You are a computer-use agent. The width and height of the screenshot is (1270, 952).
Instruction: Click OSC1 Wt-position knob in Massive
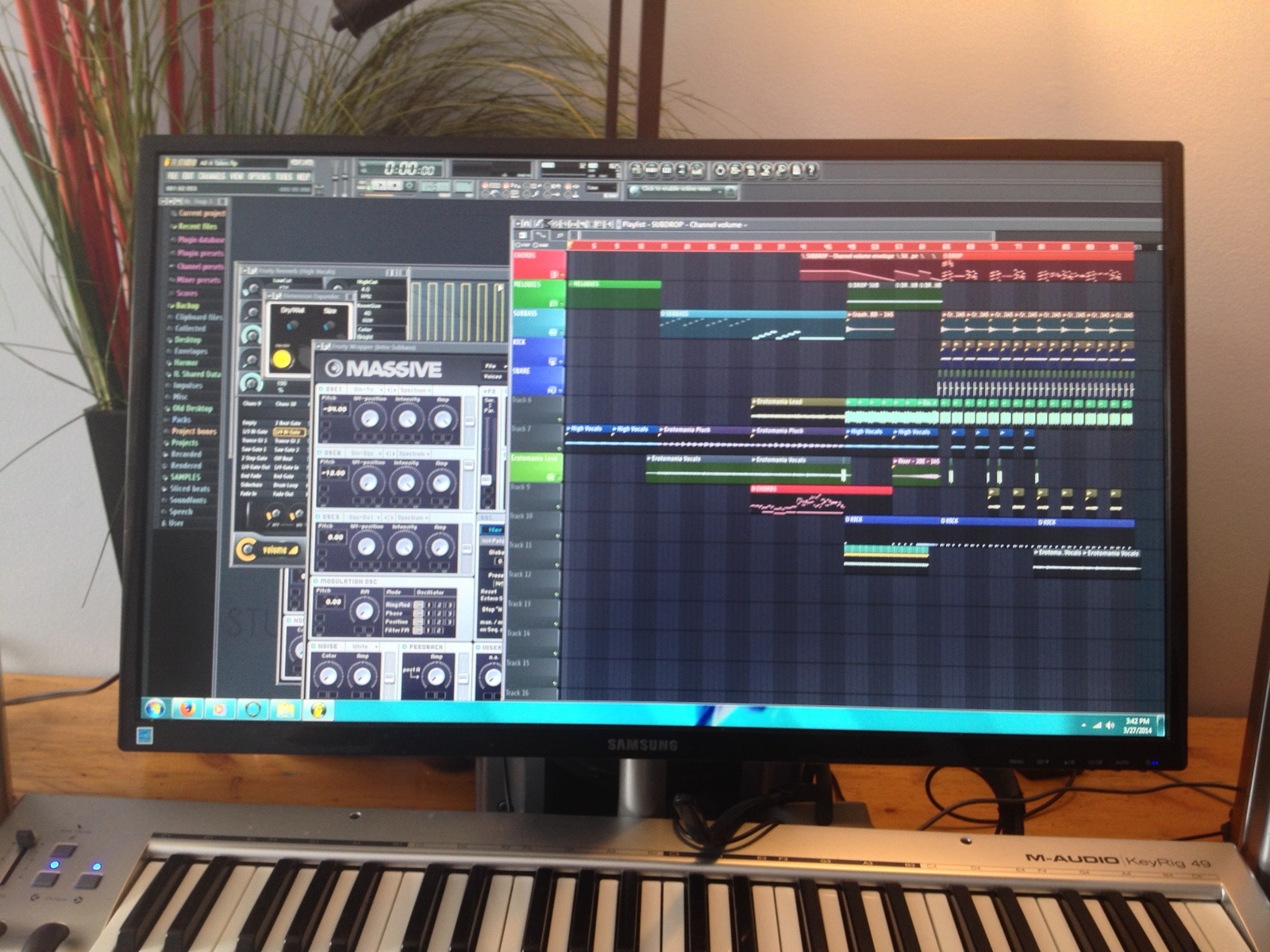(x=368, y=417)
